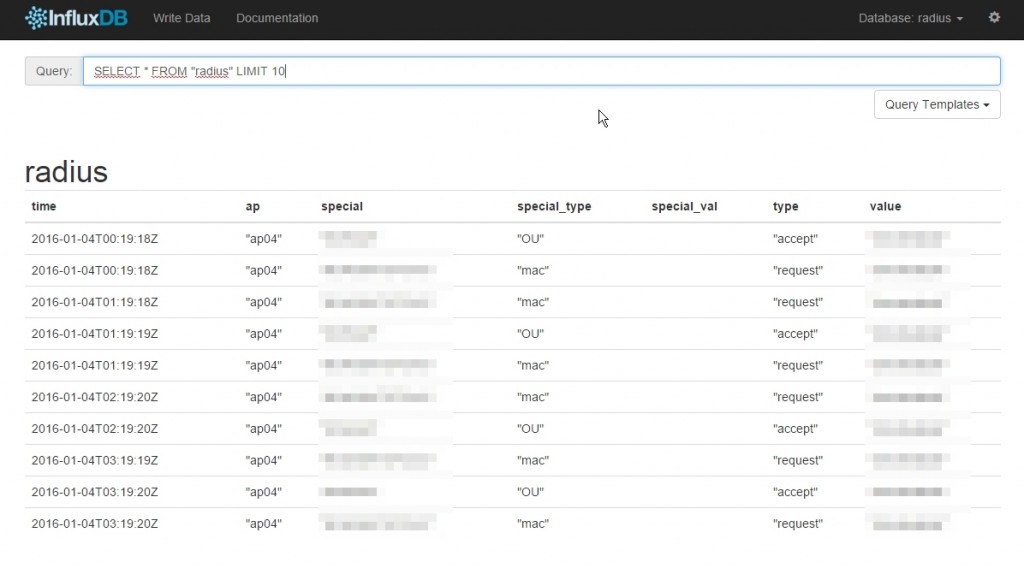Open the settings gear icon
The image size is (1024, 568).
click(994, 18)
